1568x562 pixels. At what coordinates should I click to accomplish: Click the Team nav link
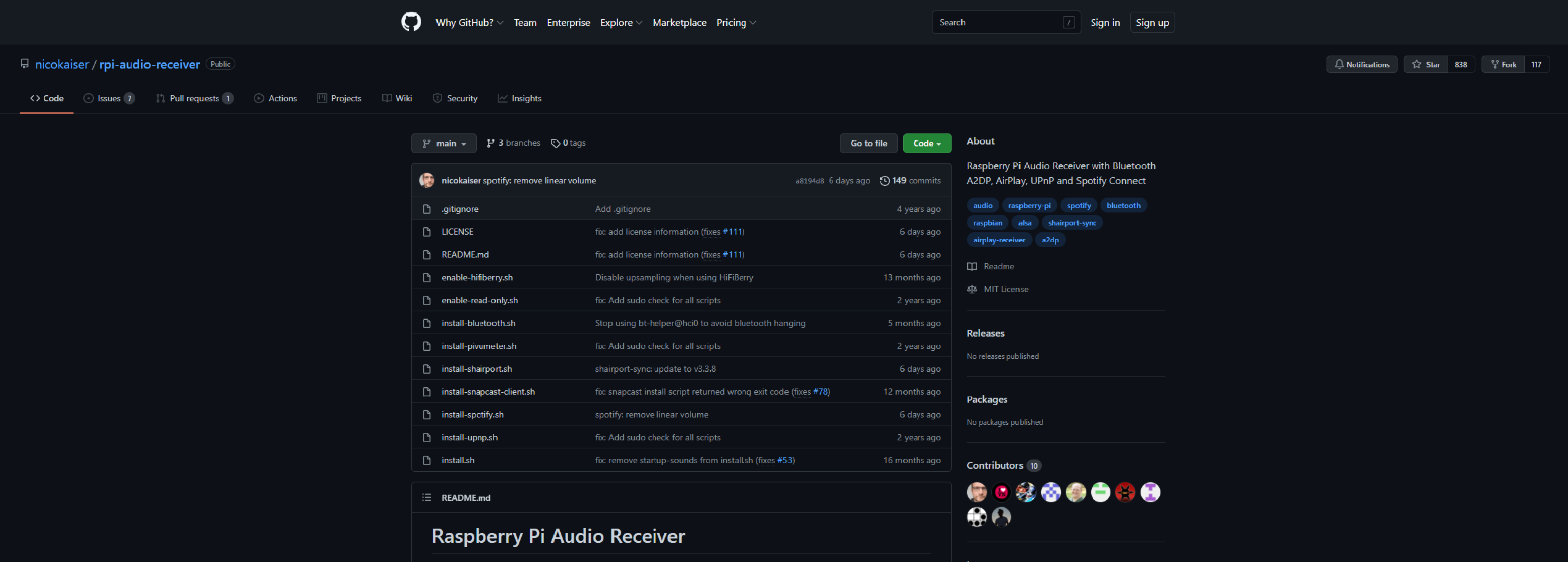(x=525, y=22)
